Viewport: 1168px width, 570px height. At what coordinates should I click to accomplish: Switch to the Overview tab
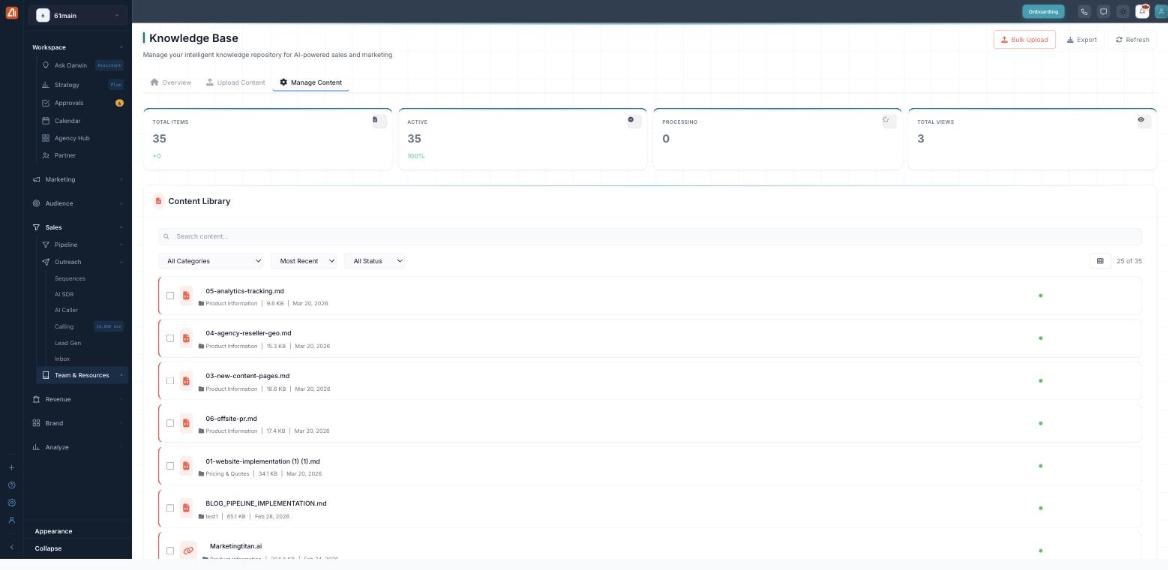(171, 83)
